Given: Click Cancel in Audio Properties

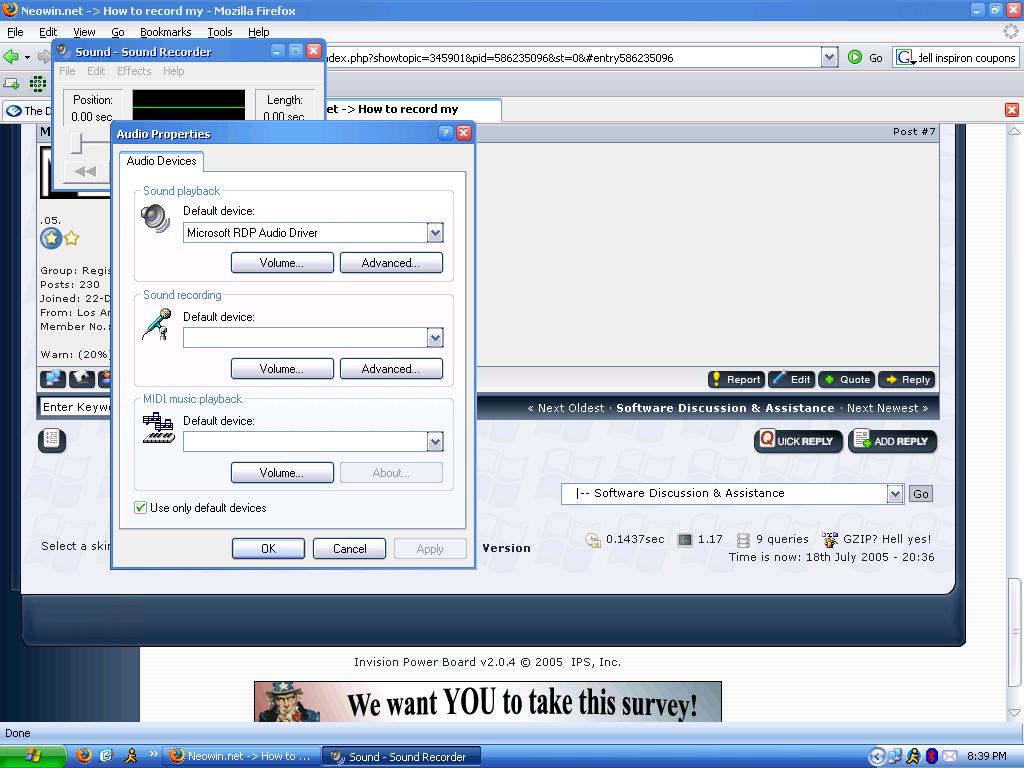Looking at the screenshot, I should (349, 549).
